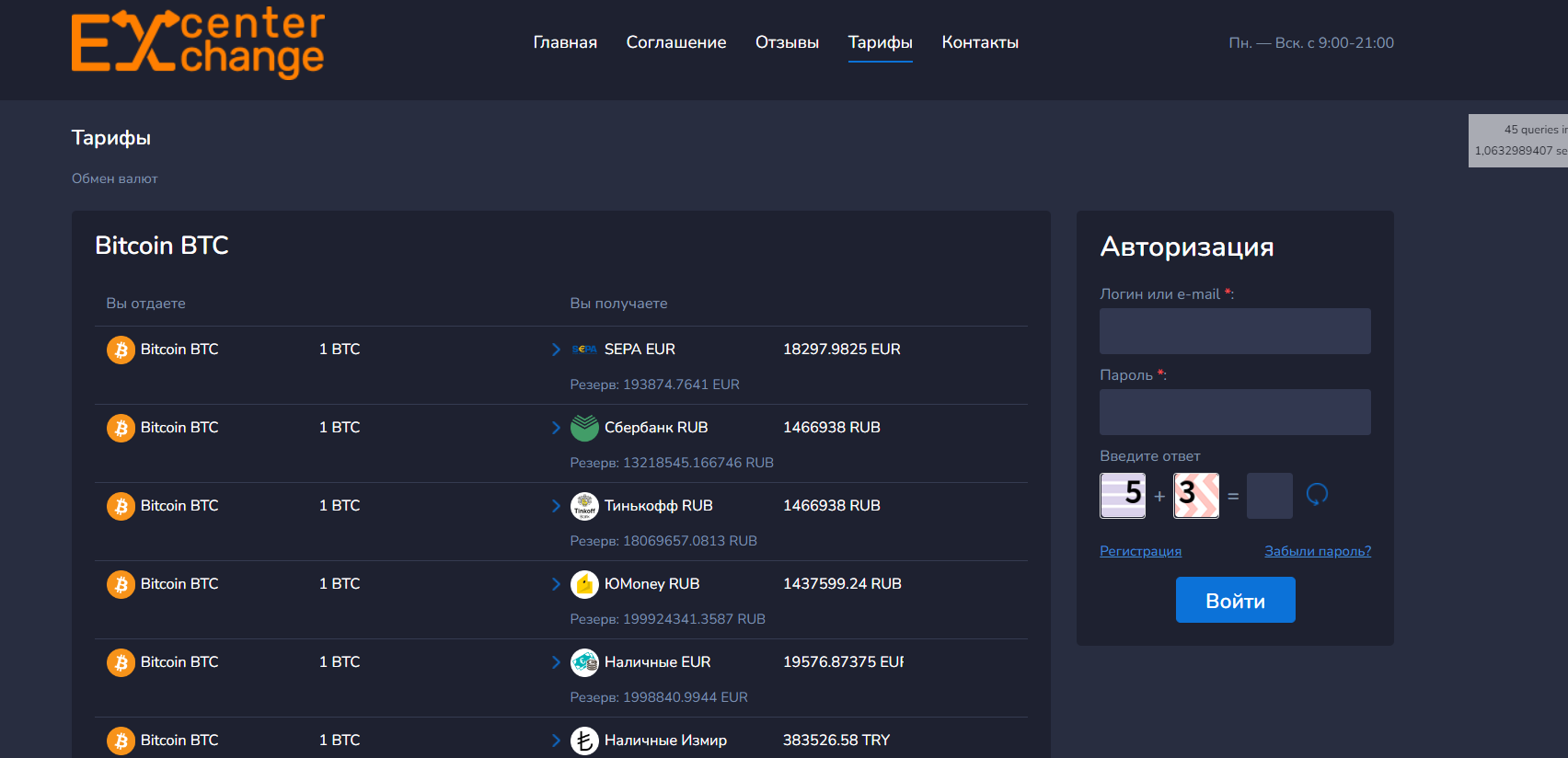The width and height of the screenshot is (1568, 758).
Task: Click Резерв: 13218545.166746 RUB text
Action: [x=672, y=463]
